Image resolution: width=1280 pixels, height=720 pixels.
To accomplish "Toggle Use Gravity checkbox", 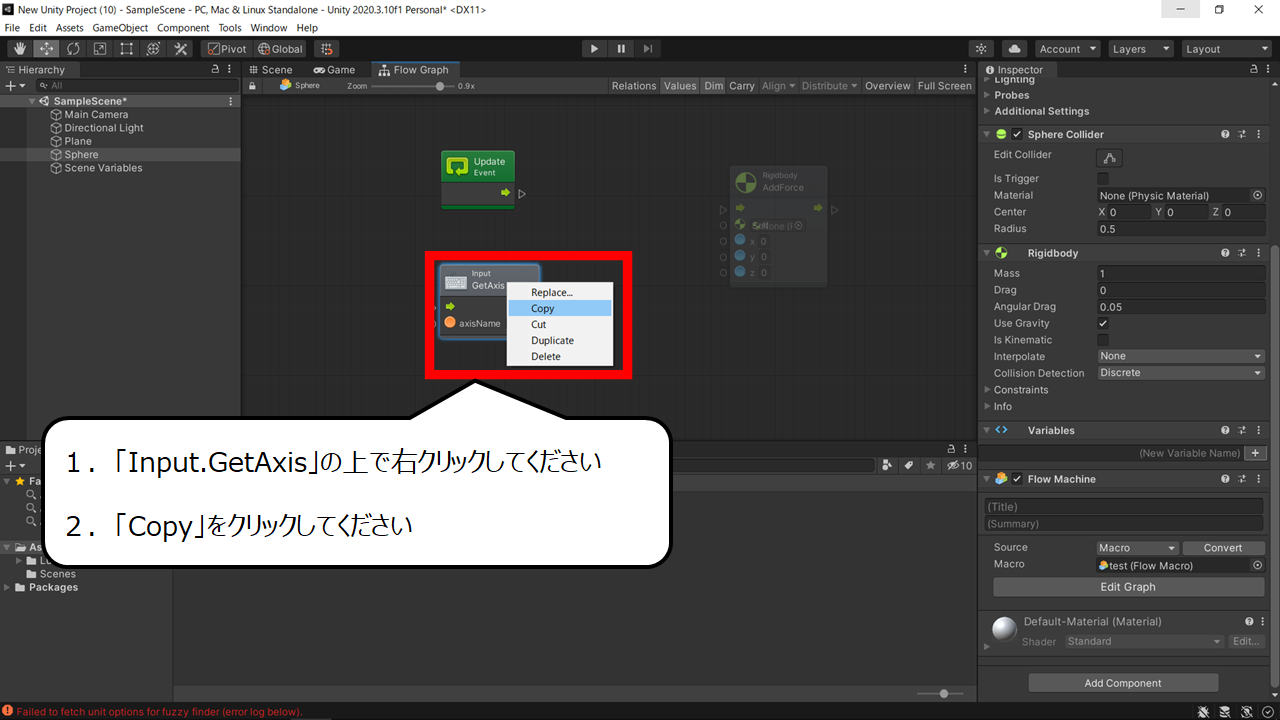I will click(1103, 324).
